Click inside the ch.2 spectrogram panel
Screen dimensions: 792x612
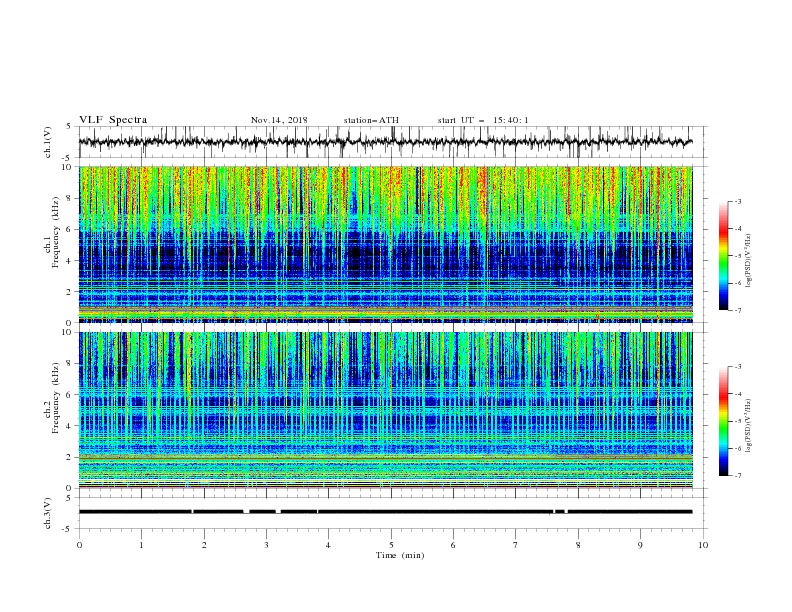tap(385, 410)
